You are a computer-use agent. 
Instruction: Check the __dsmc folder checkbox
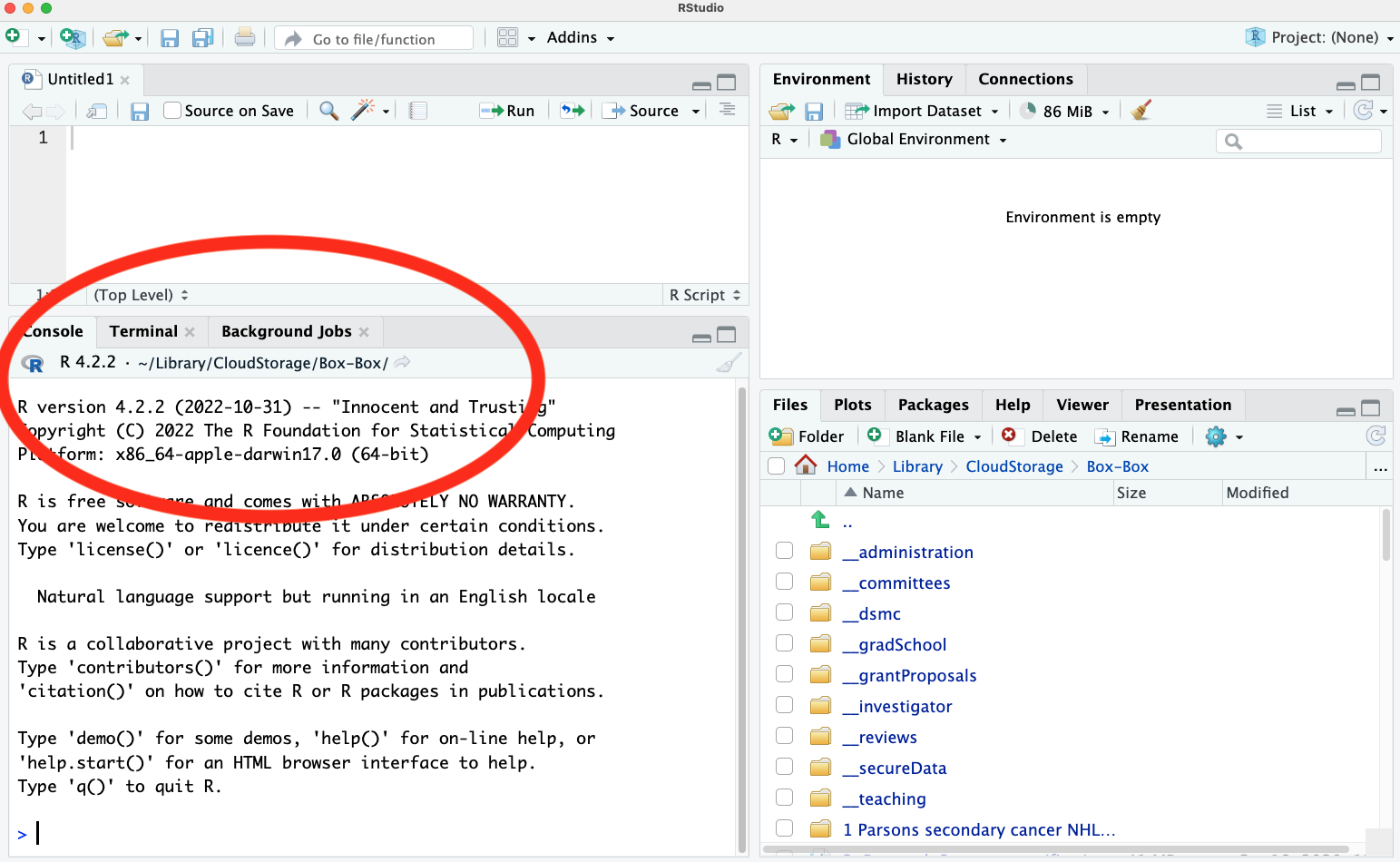[x=785, y=612]
